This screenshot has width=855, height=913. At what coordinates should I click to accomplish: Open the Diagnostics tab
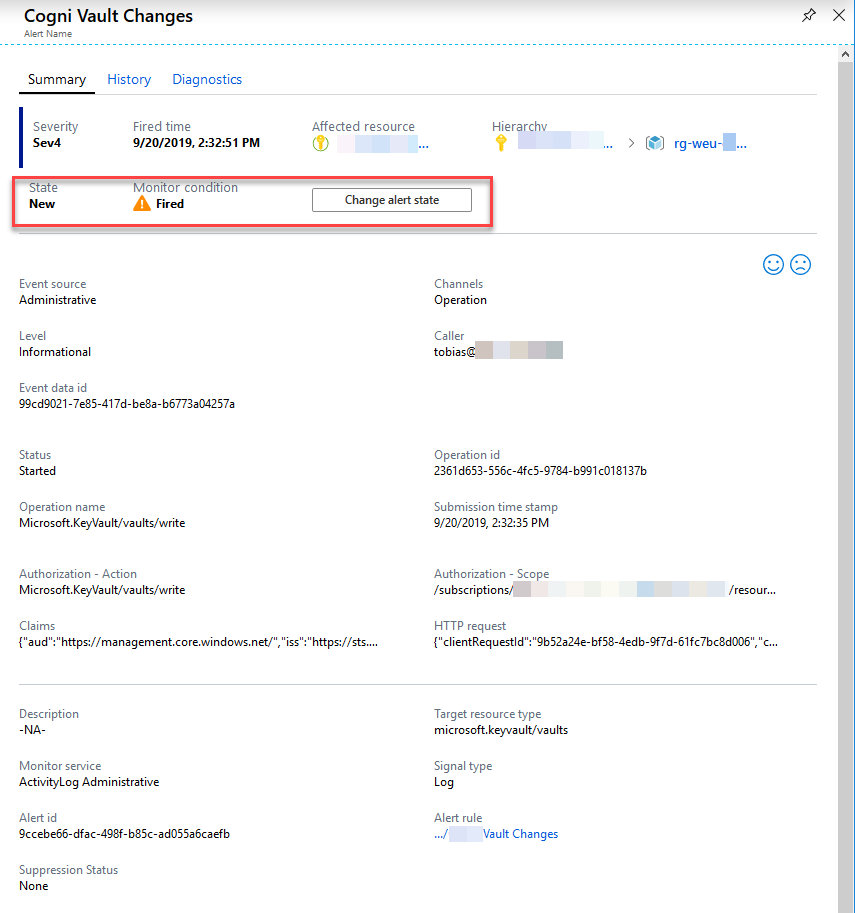click(x=207, y=80)
